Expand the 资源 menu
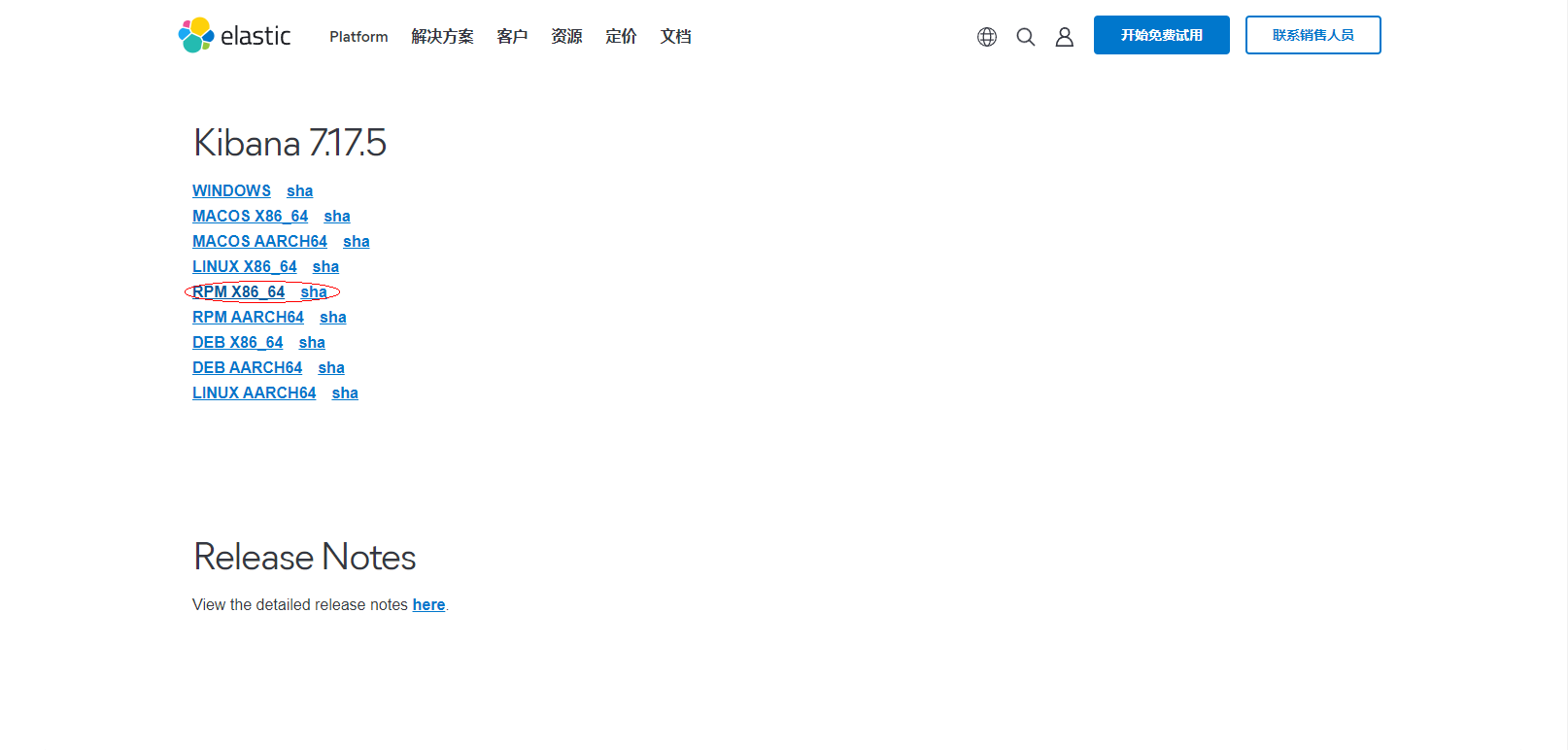 pyautogui.click(x=566, y=37)
